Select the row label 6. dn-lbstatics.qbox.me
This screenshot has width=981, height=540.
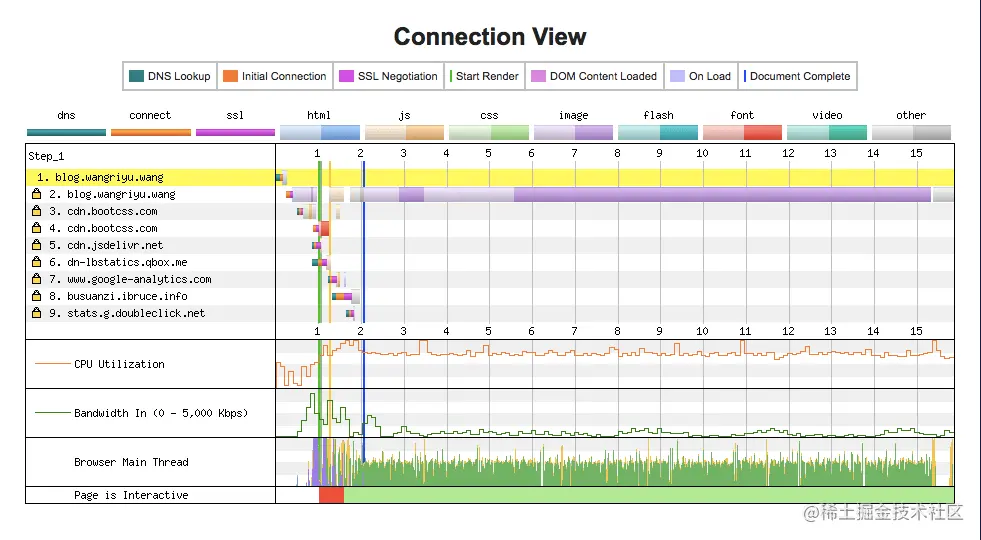coord(118,262)
